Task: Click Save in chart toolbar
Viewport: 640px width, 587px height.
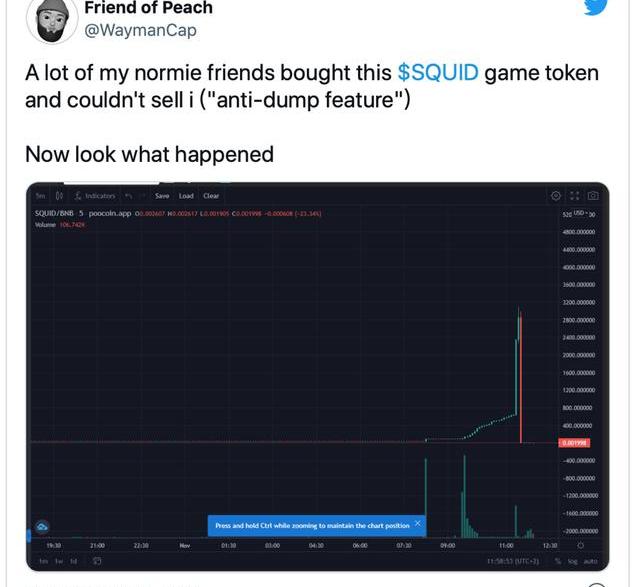Action: [x=162, y=196]
